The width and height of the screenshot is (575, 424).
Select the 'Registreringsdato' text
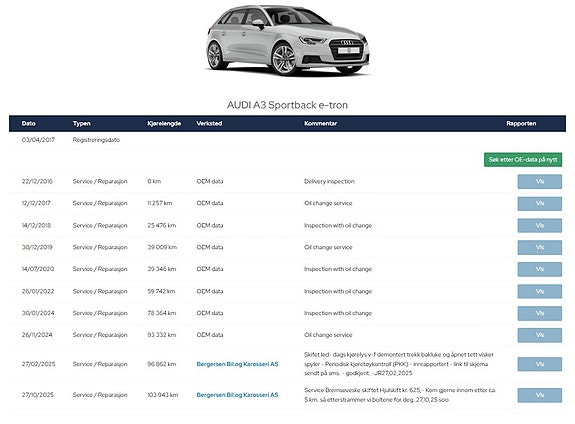point(96,140)
